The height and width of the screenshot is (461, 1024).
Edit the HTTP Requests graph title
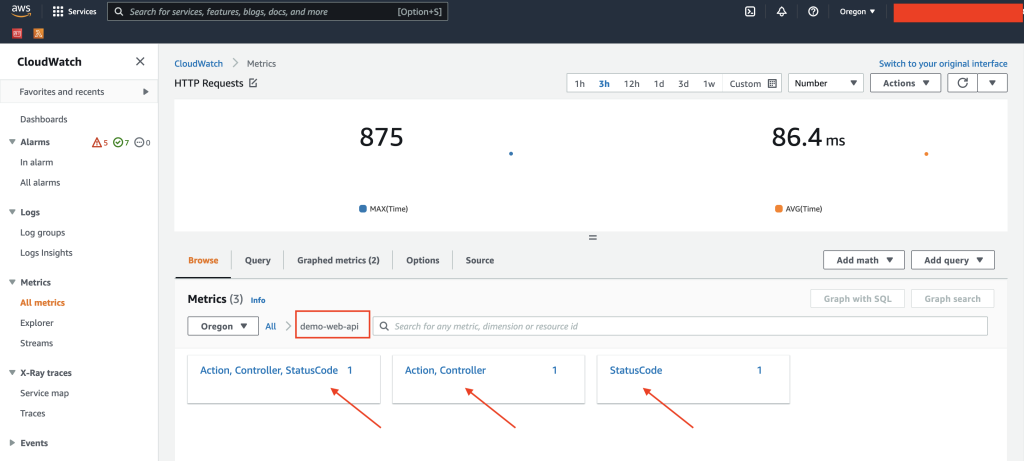253,83
